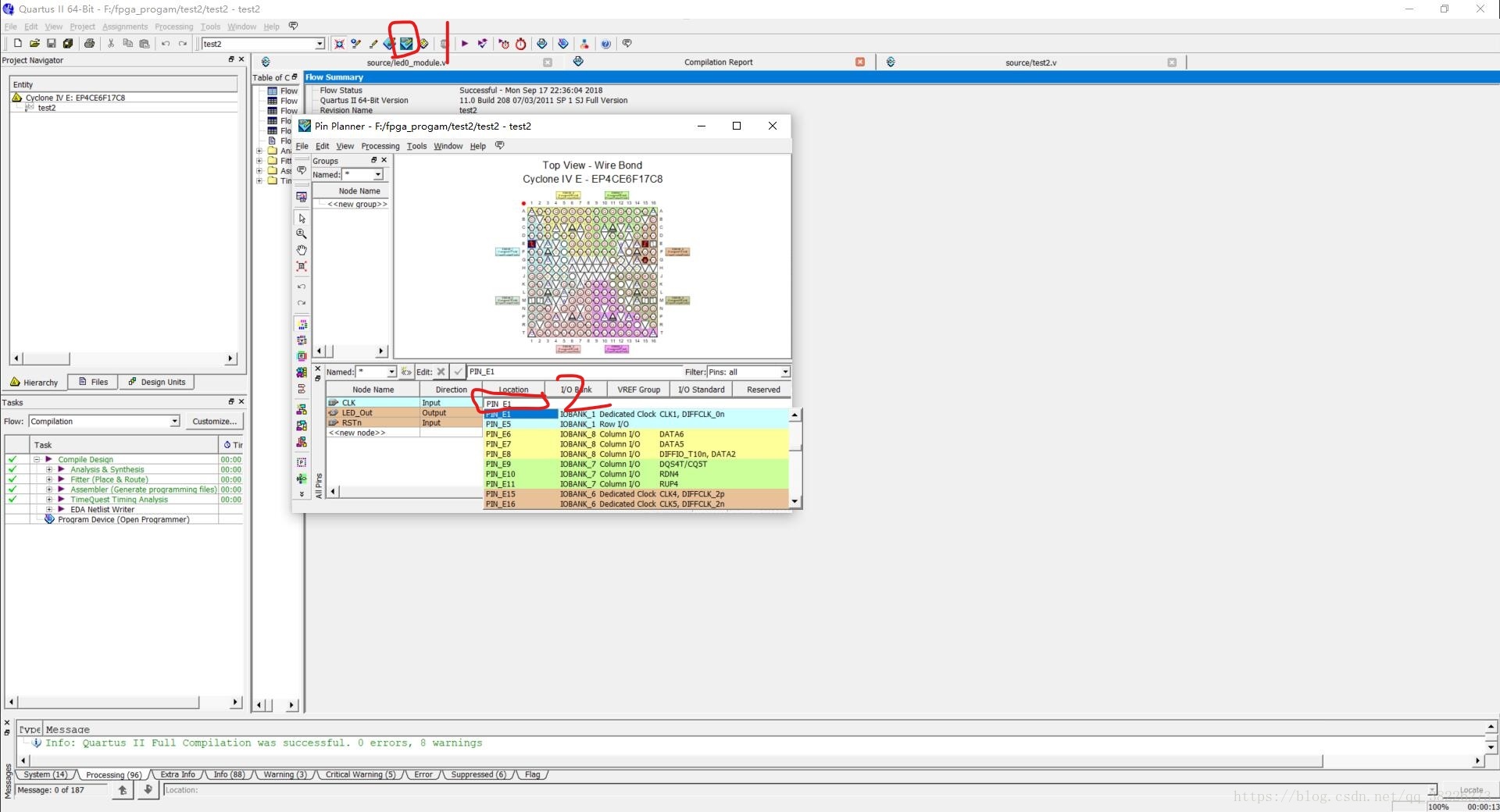The height and width of the screenshot is (812, 1500).
Task: Click the Print icon in the main toolbar
Action: pyautogui.click(x=89, y=44)
